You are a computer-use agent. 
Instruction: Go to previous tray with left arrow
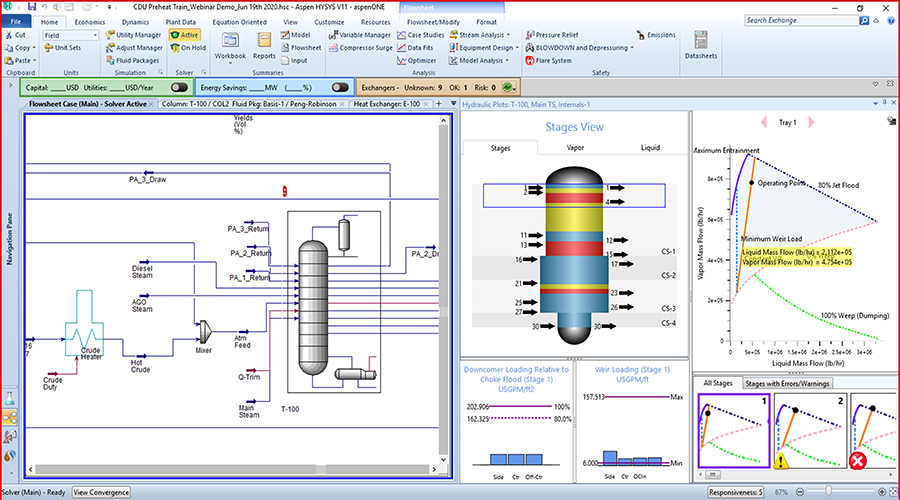tap(764, 122)
